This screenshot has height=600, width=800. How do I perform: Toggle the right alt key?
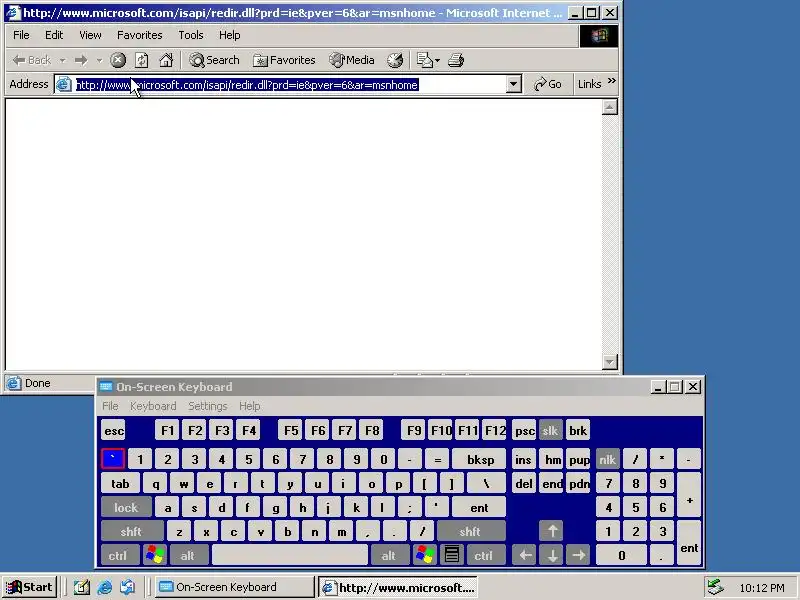(x=389, y=555)
